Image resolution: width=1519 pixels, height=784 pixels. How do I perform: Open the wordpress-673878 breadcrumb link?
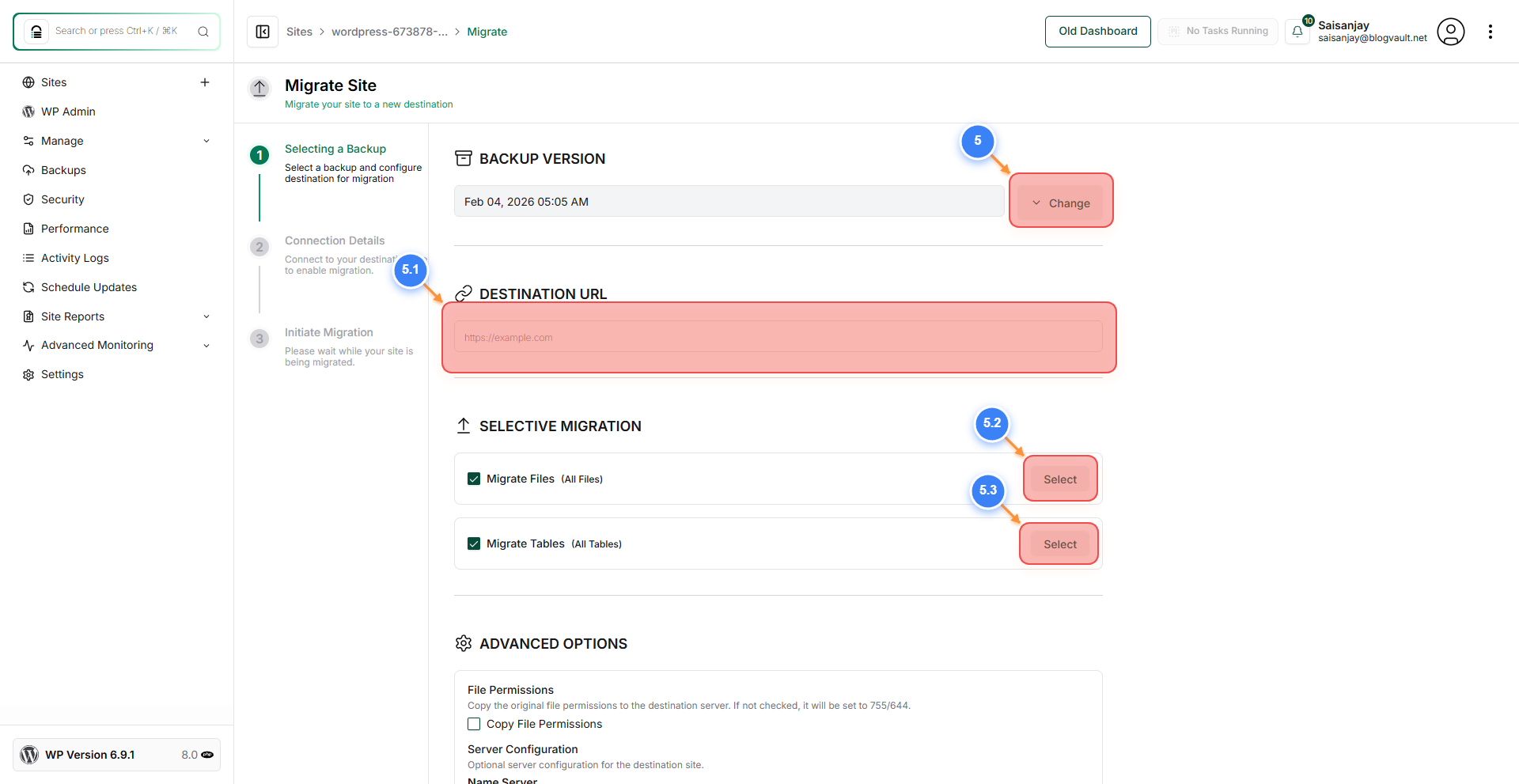point(389,32)
